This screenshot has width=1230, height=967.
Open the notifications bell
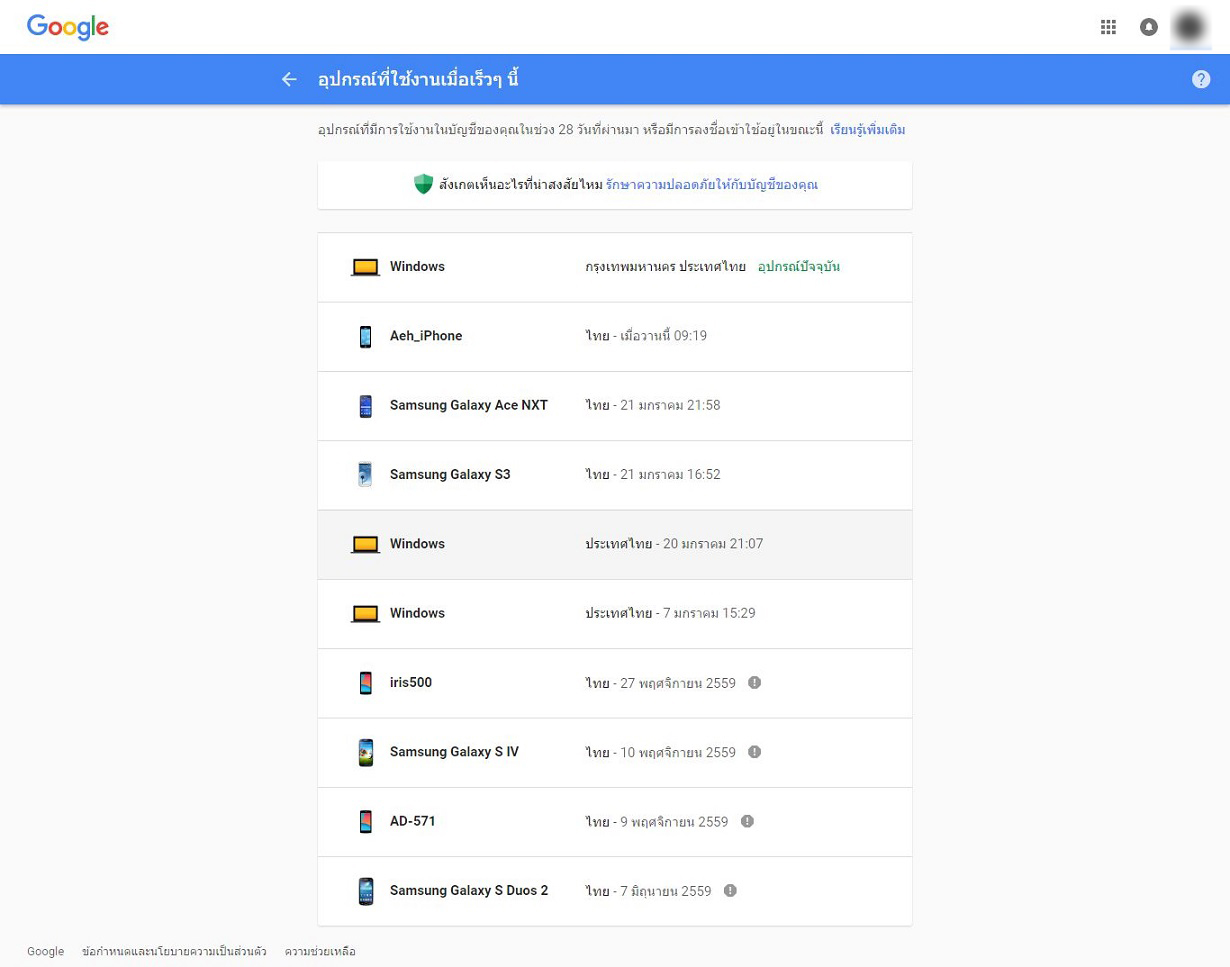[x=1149, y=27]
